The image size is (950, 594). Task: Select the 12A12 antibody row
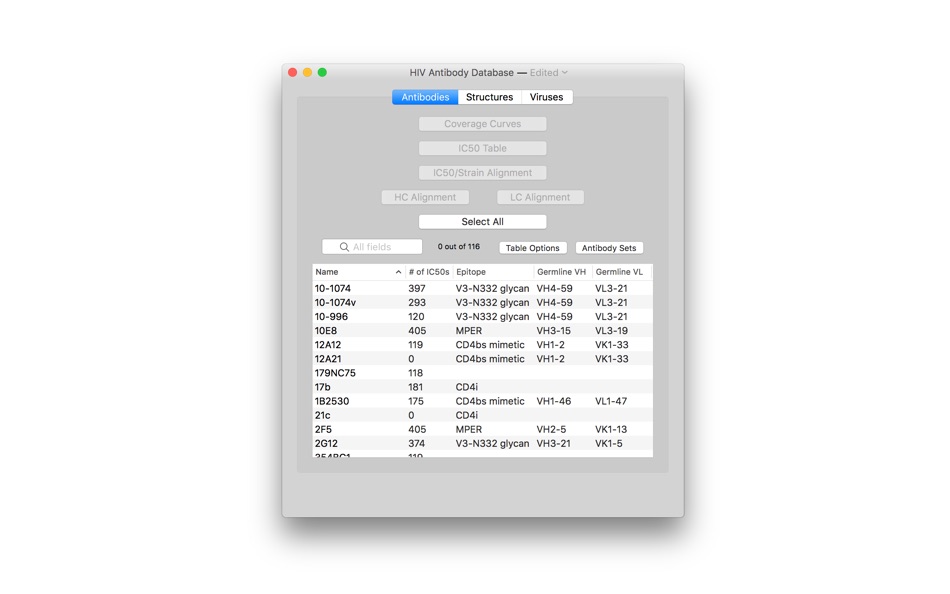[482, 345]
